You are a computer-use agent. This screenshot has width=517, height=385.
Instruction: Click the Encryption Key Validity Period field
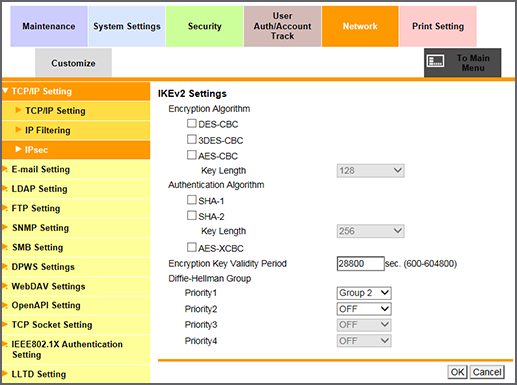tap(360, 264)
